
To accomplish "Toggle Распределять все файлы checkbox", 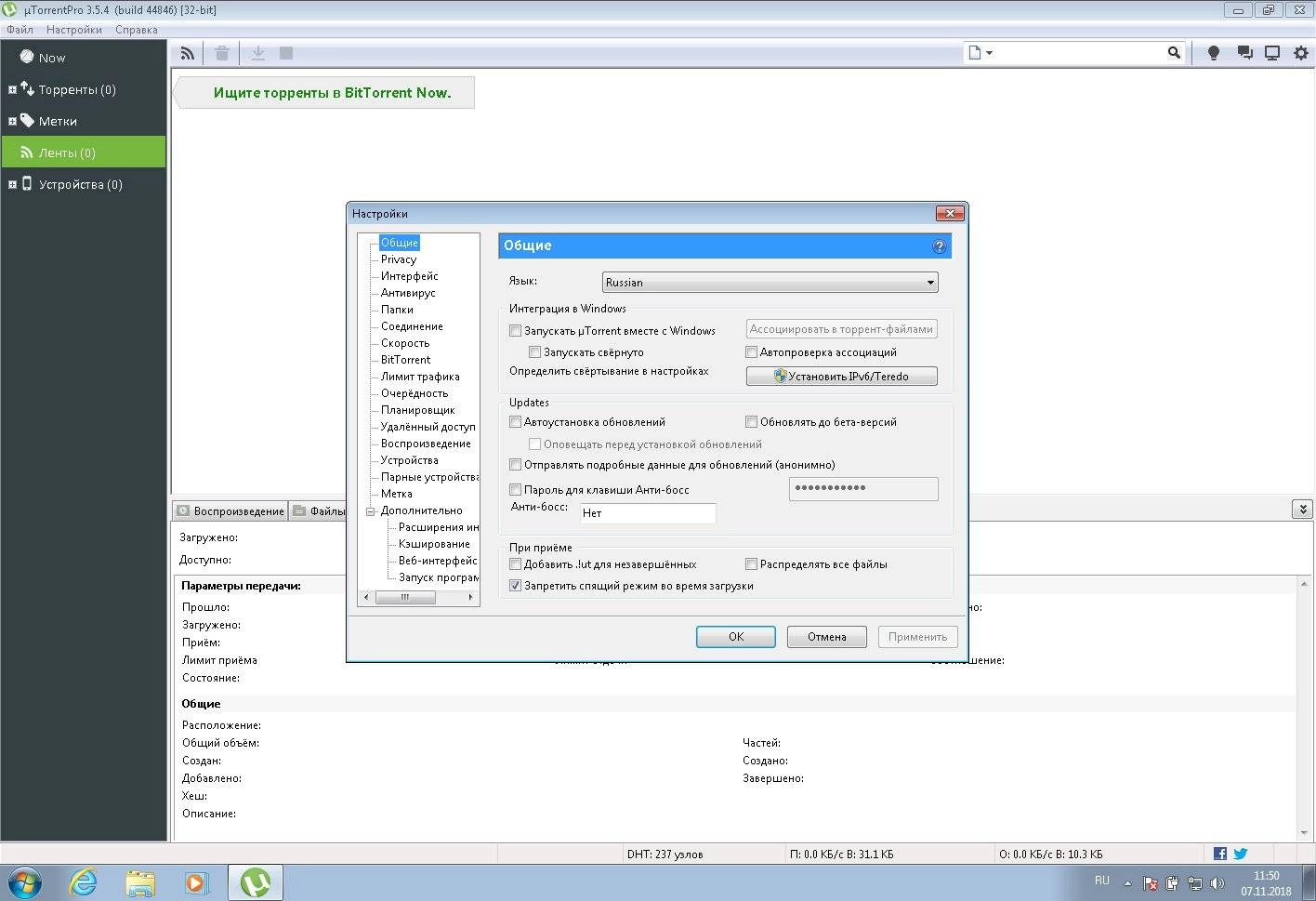I will tap(751, 564).
